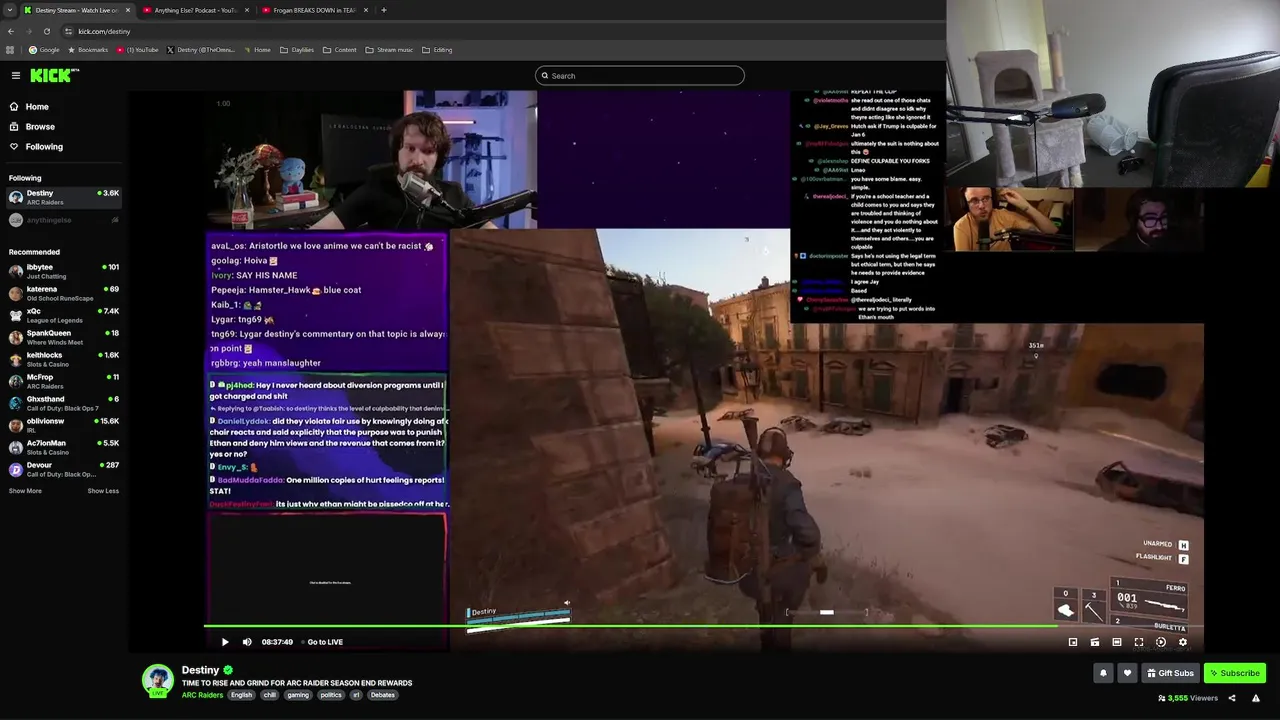Open the Kick hamburger sidebar menu
The height and width of the screenshot is (720, 1280).
pyautogui.click(x=16, y=75)
